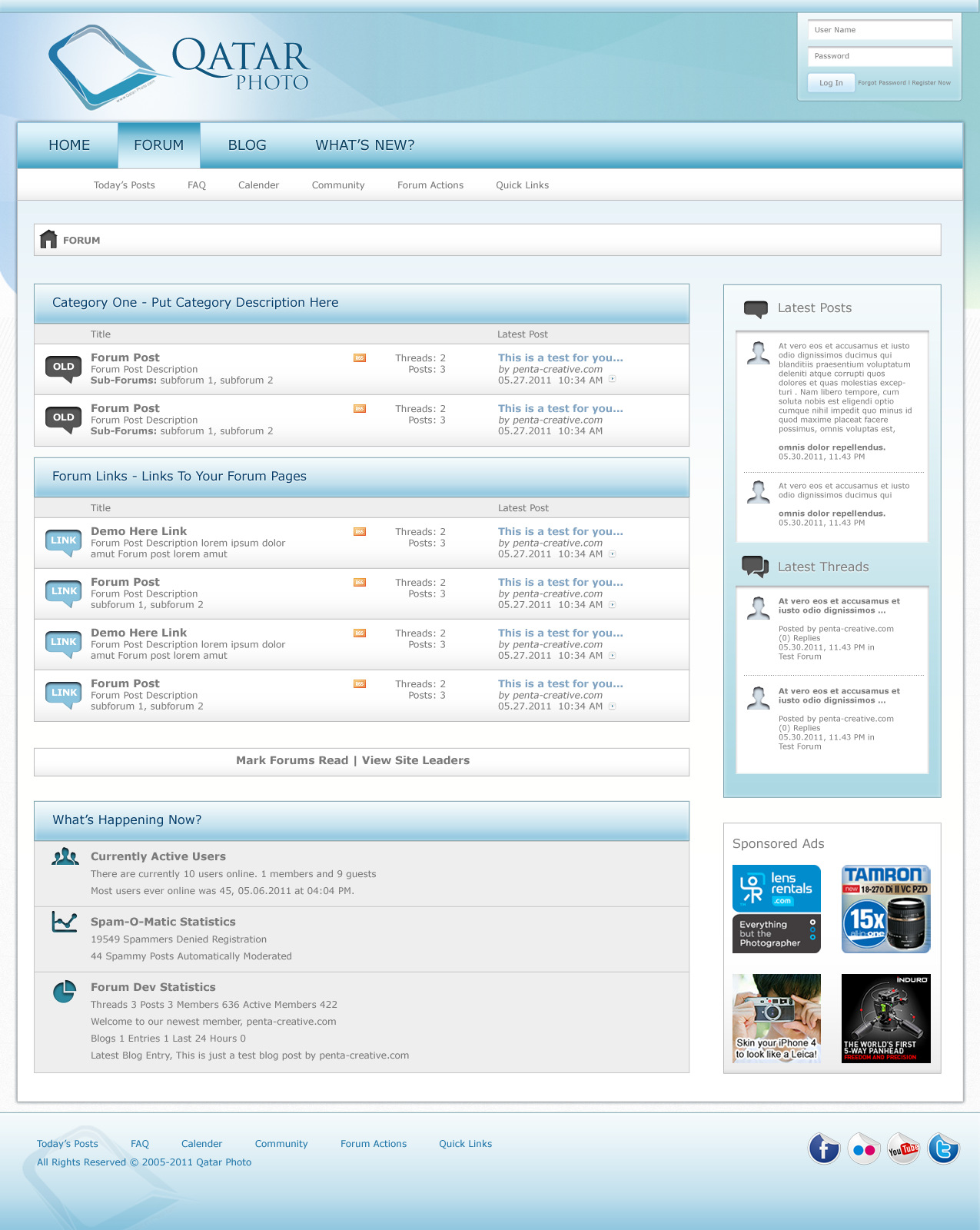Image resolution: width=980 pixels, height=1230 pixels.
Task: Expand the Quick Links menu in sub-navigation
Action: pos(522,185)
